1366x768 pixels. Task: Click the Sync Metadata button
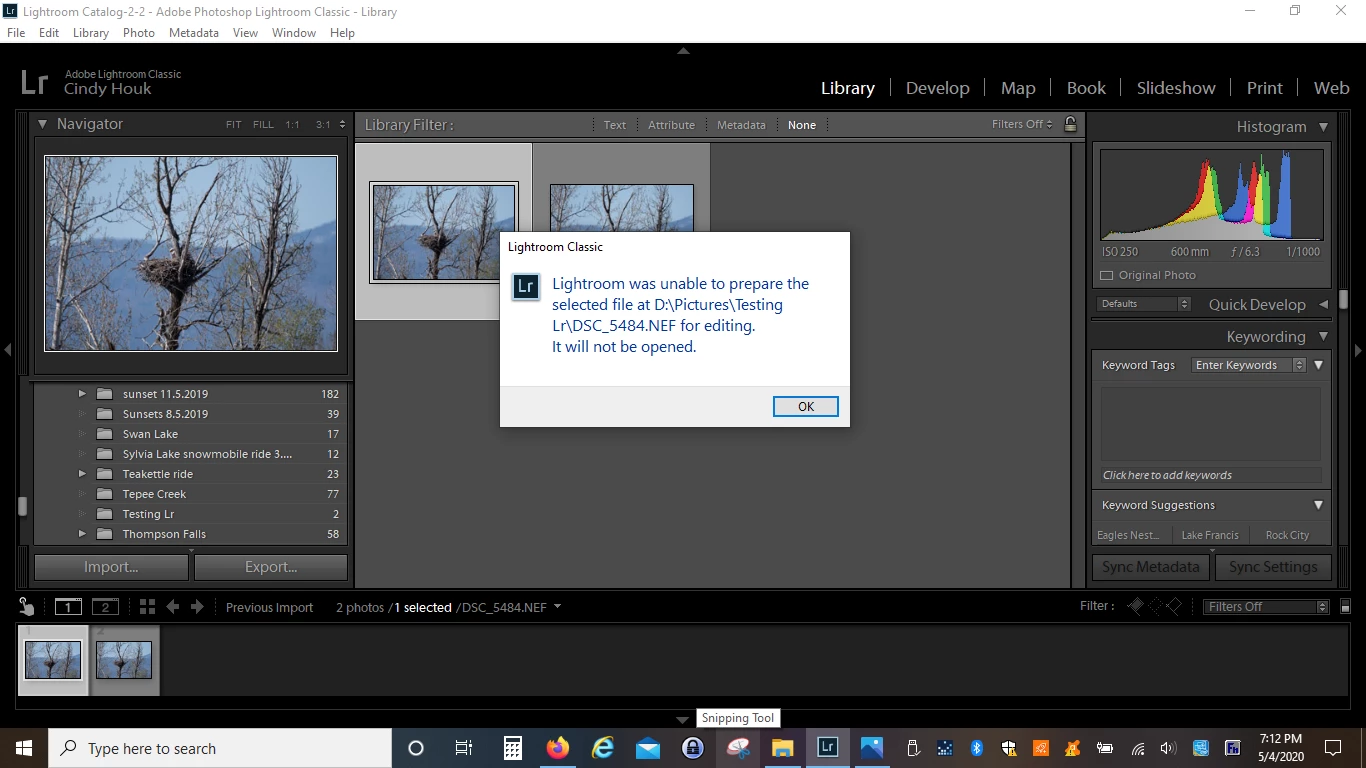click(x=1151, y=566)
